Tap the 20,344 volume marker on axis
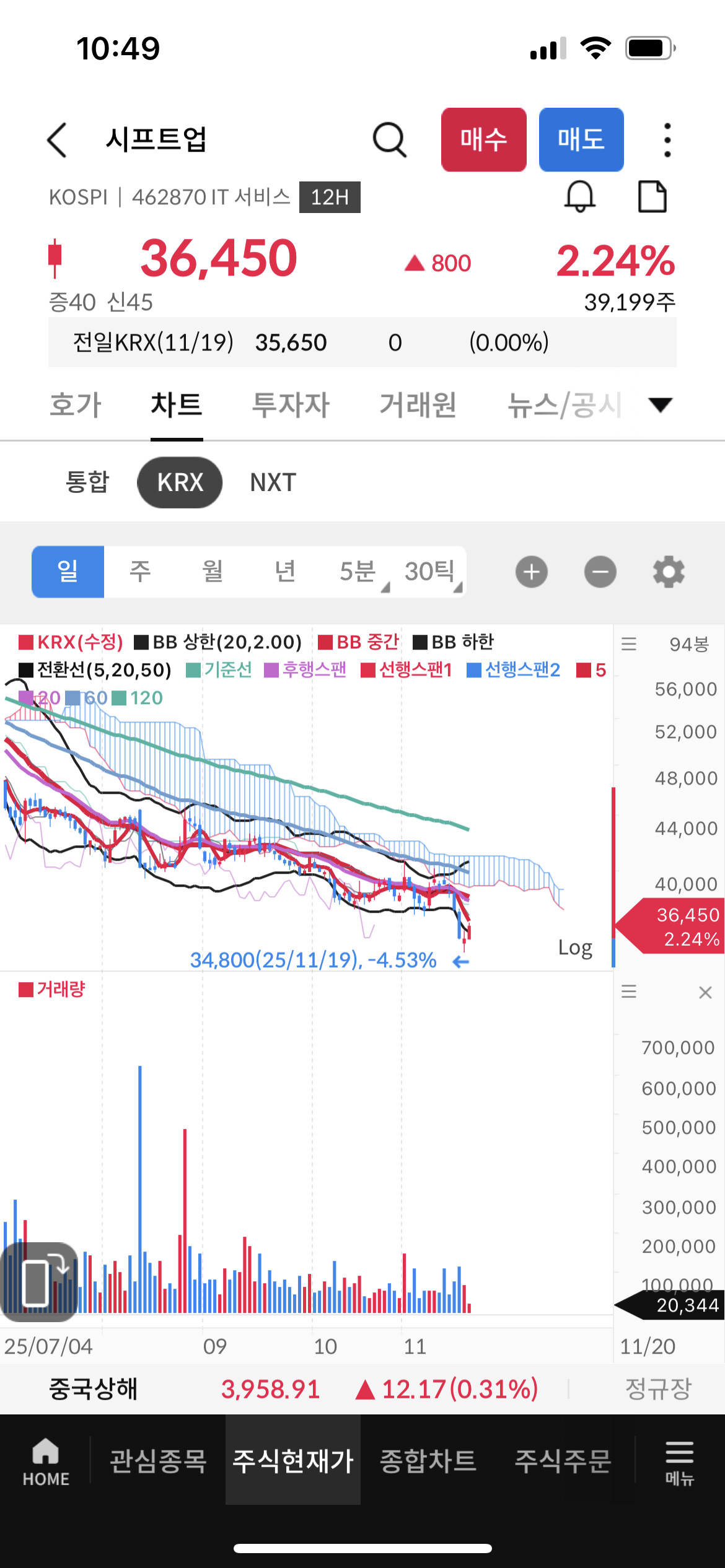This screenshot has width=725, height=1568. 670,1305
